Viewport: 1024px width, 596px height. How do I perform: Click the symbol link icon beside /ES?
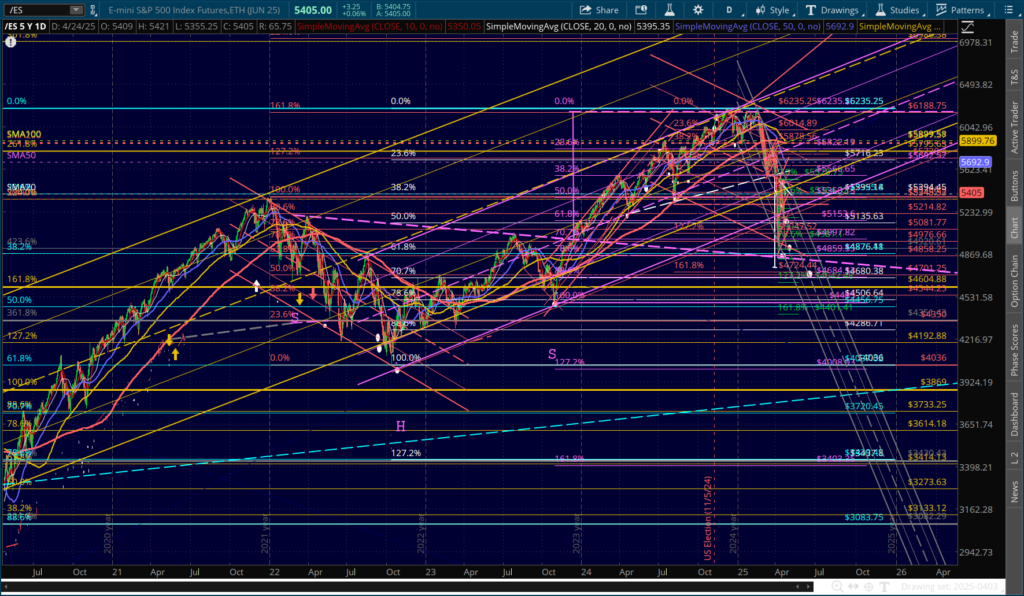[x=93, y=10]
